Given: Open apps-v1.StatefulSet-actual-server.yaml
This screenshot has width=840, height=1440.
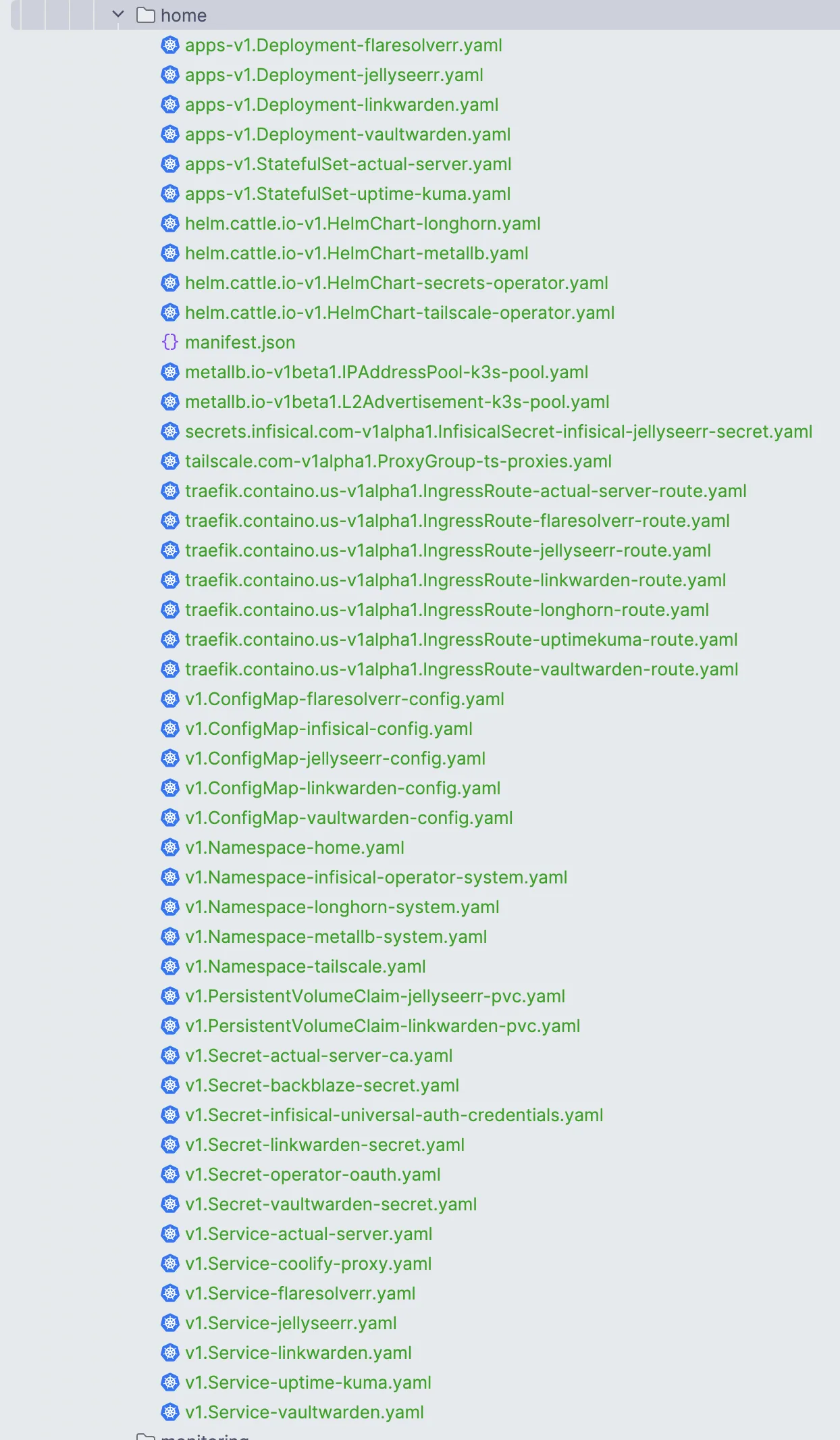Looking at the screenshot, I should coord(348,164).
